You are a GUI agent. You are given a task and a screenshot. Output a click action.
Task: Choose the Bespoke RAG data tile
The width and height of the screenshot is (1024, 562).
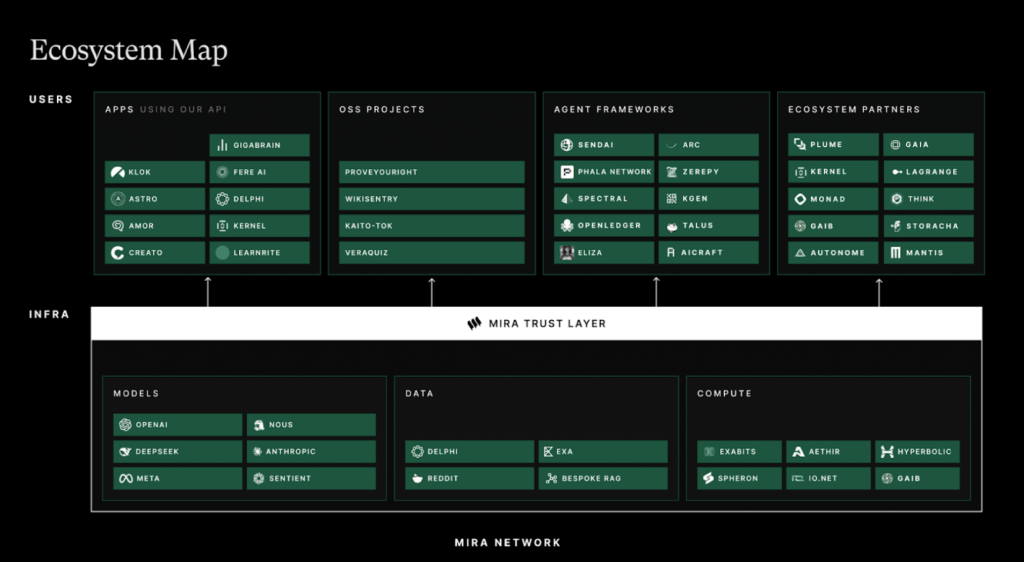pos(602,479)
